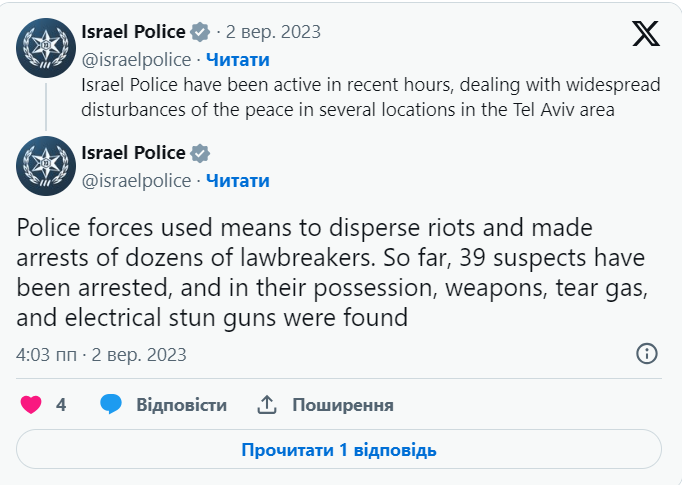Click the blue reply bubble icon
Image resolution: width=682 pixels, height=485 pixels.
point(110,405)
